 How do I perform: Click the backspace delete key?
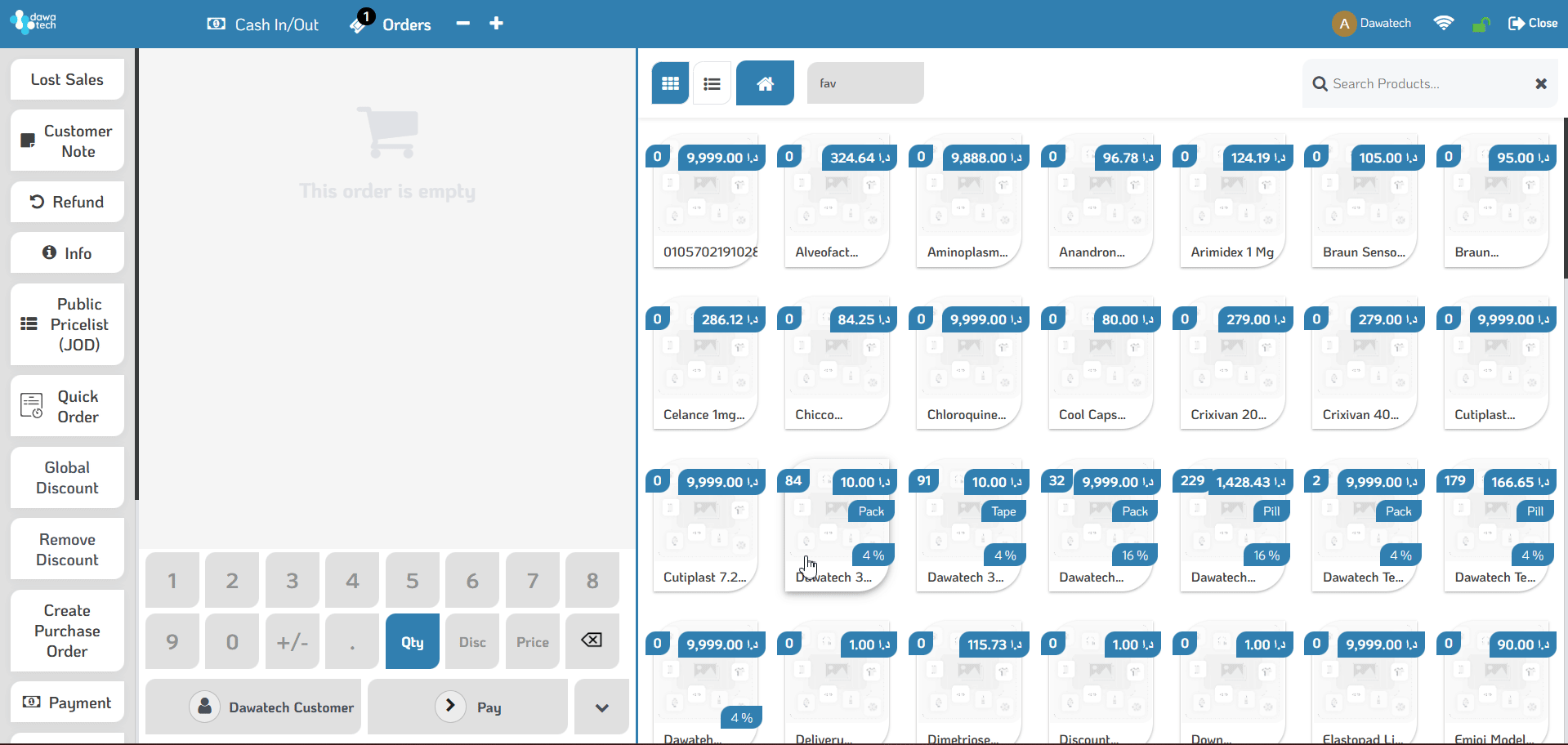coord(592,641)
